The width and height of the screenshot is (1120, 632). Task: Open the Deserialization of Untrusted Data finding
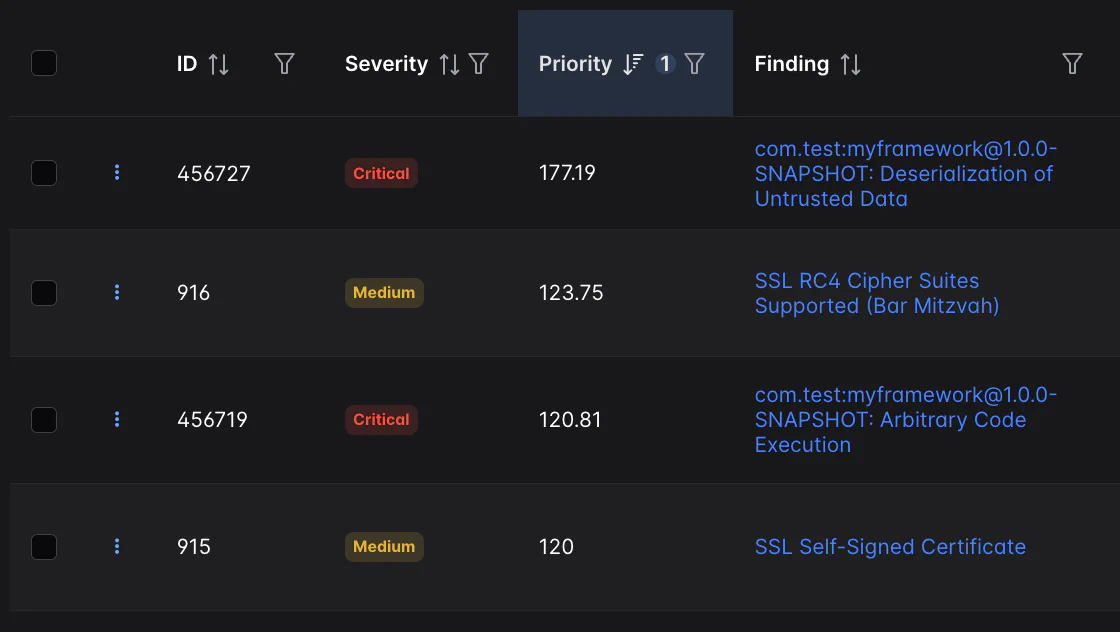pyautogui.click(x=904, y=174)
